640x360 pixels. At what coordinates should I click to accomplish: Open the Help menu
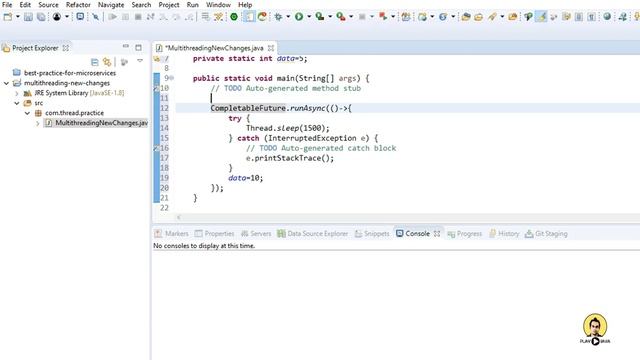coord(245,4)
